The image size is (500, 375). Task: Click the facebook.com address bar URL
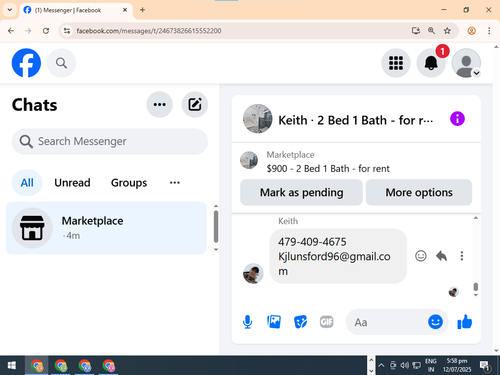click(x=149, y=31)
